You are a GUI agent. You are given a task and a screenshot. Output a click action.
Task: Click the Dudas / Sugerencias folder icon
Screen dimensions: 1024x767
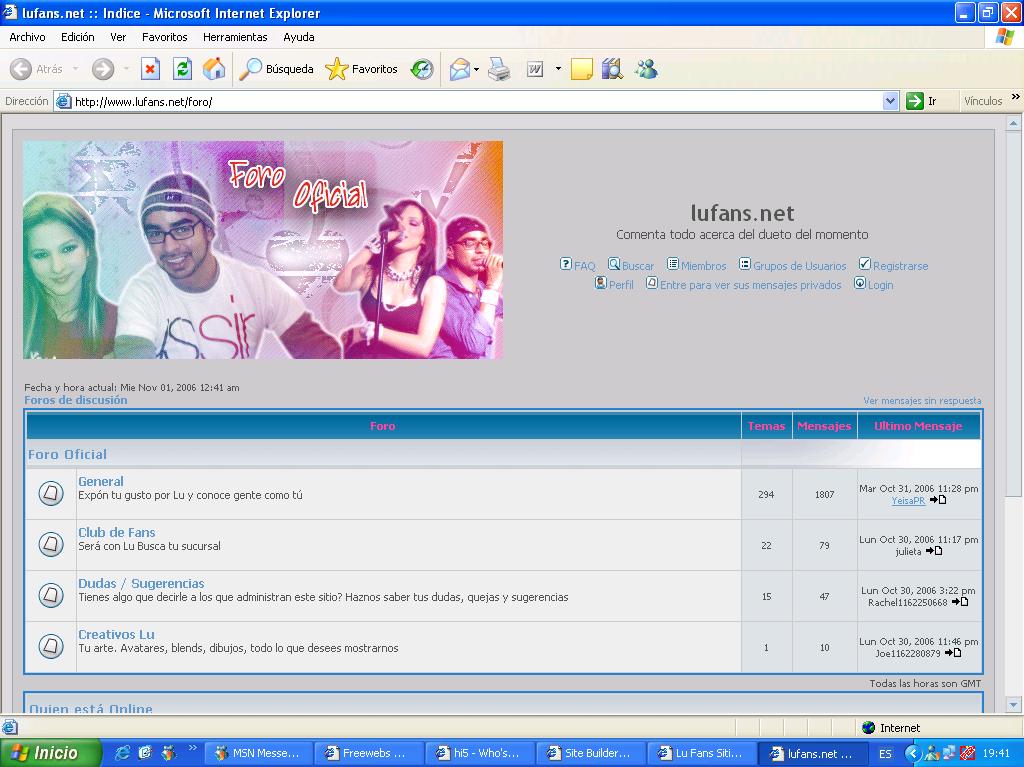click(x=51, y=595)
